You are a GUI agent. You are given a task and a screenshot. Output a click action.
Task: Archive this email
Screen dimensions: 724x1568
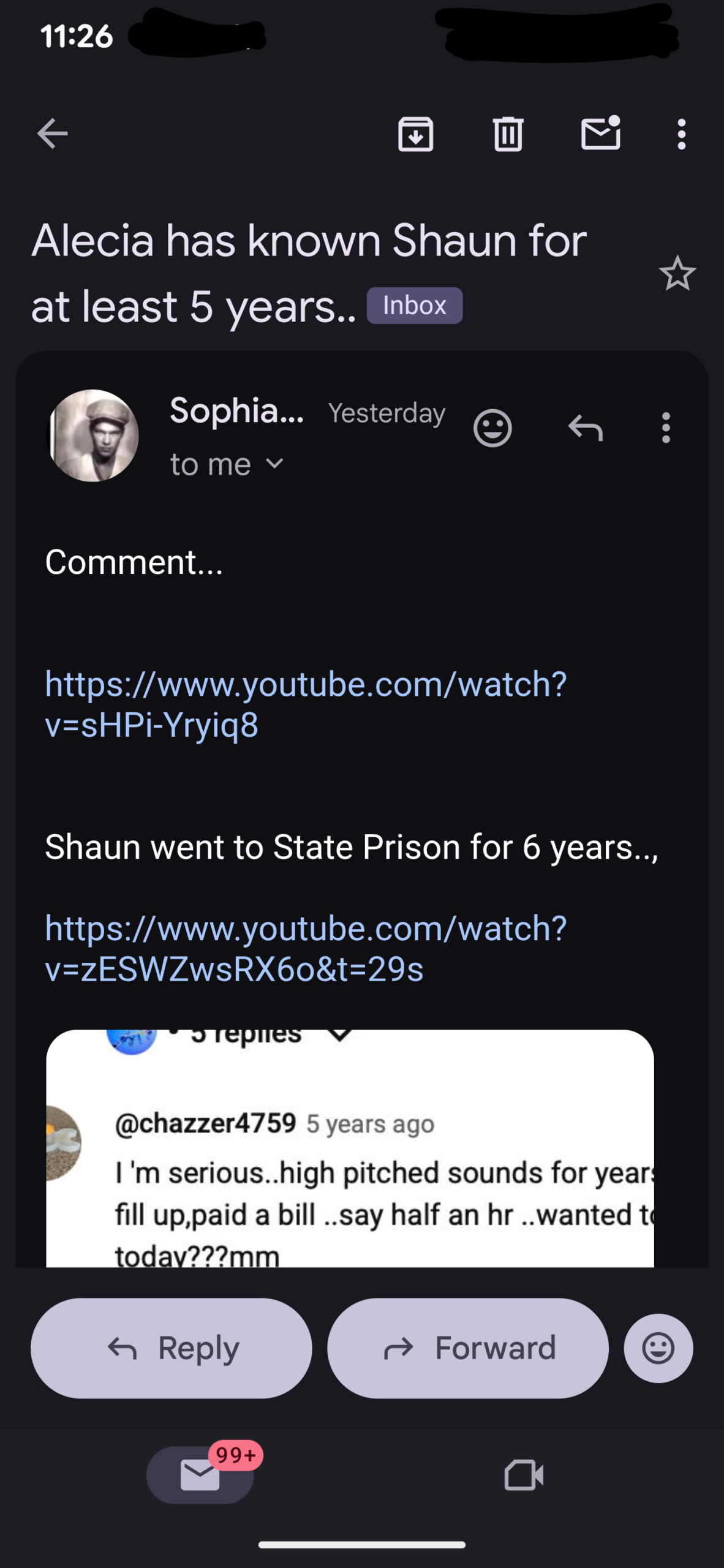coord(416,134)
